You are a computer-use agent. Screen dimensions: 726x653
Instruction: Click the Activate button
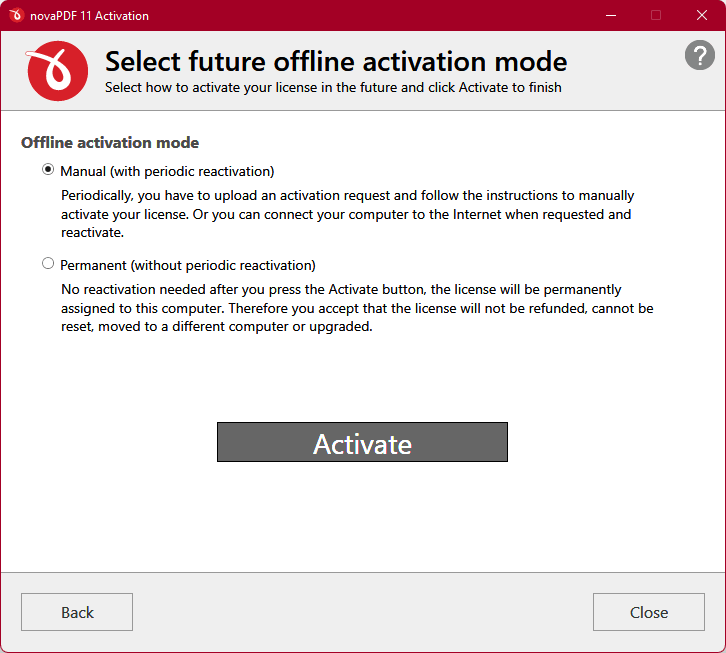click(x=362, y=442)
